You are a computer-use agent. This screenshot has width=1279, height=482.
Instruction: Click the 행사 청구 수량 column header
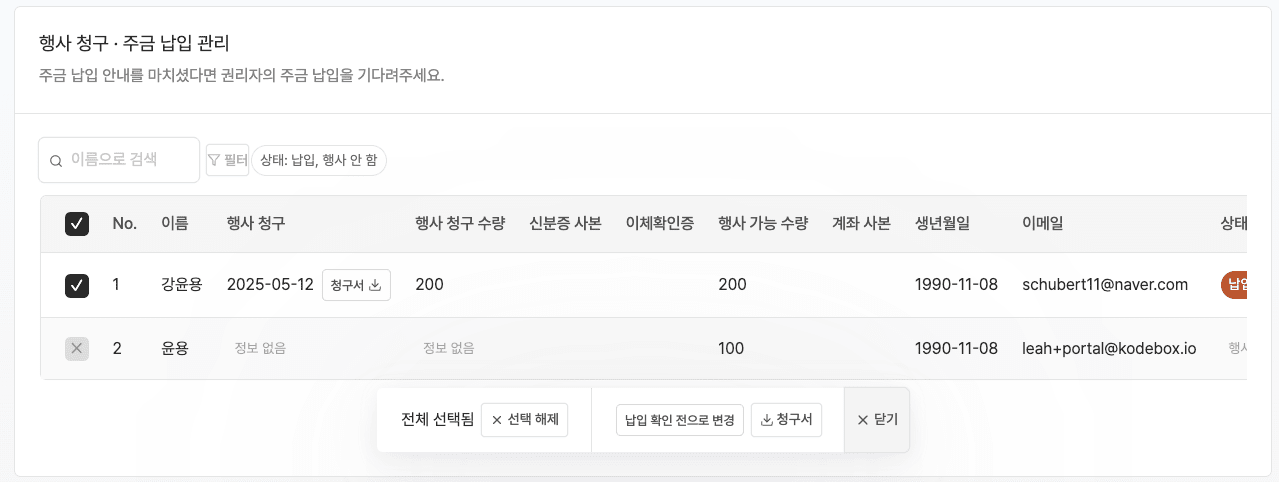coord(460,224)
